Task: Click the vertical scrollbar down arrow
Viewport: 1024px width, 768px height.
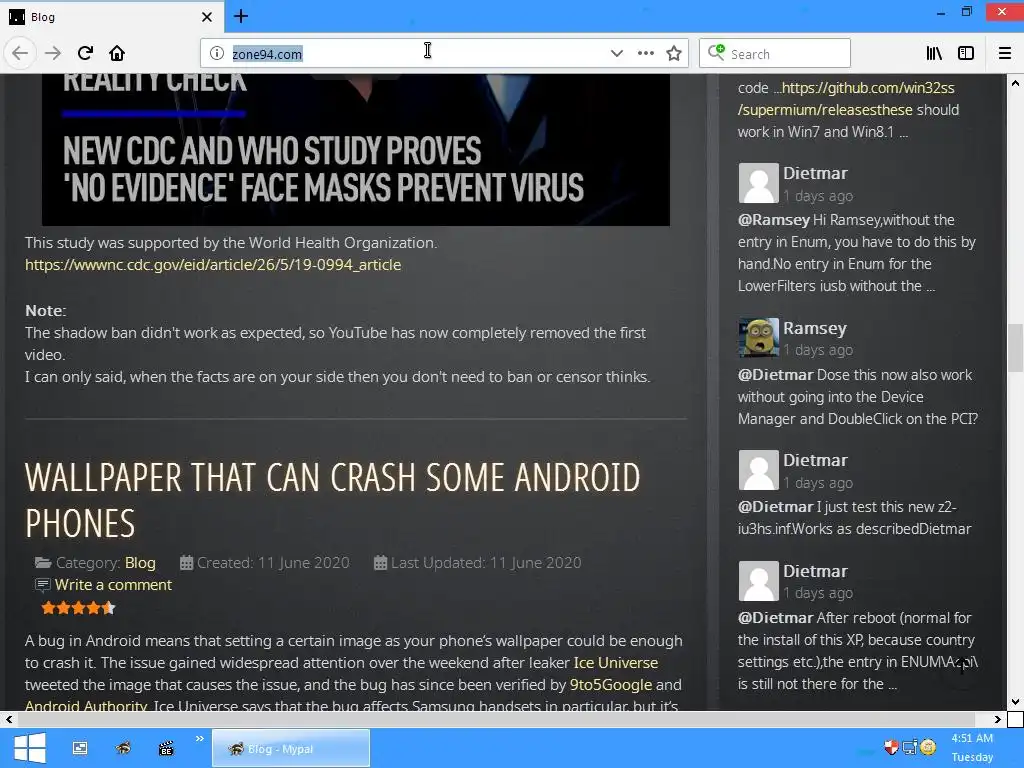Action: tap(1015, 702)
